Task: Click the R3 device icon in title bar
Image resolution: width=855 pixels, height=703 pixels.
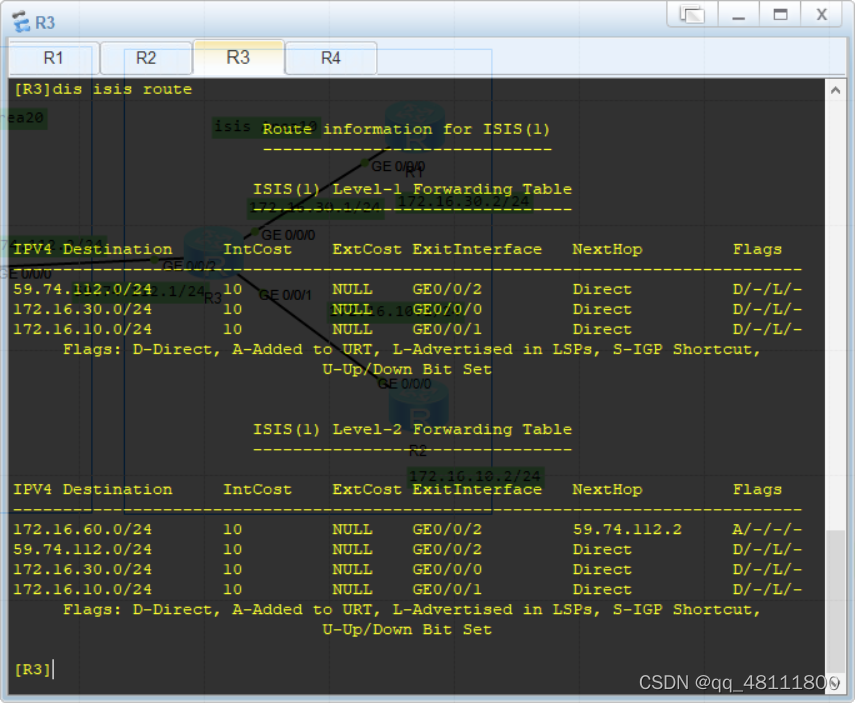Action: coord(18,22)
